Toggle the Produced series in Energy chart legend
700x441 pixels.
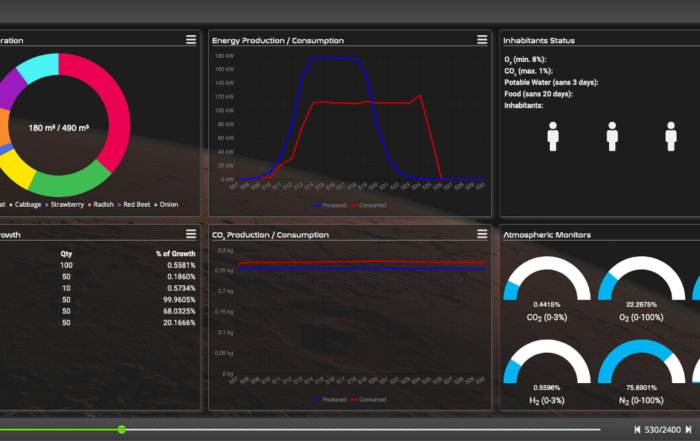(x=330, y=204)
